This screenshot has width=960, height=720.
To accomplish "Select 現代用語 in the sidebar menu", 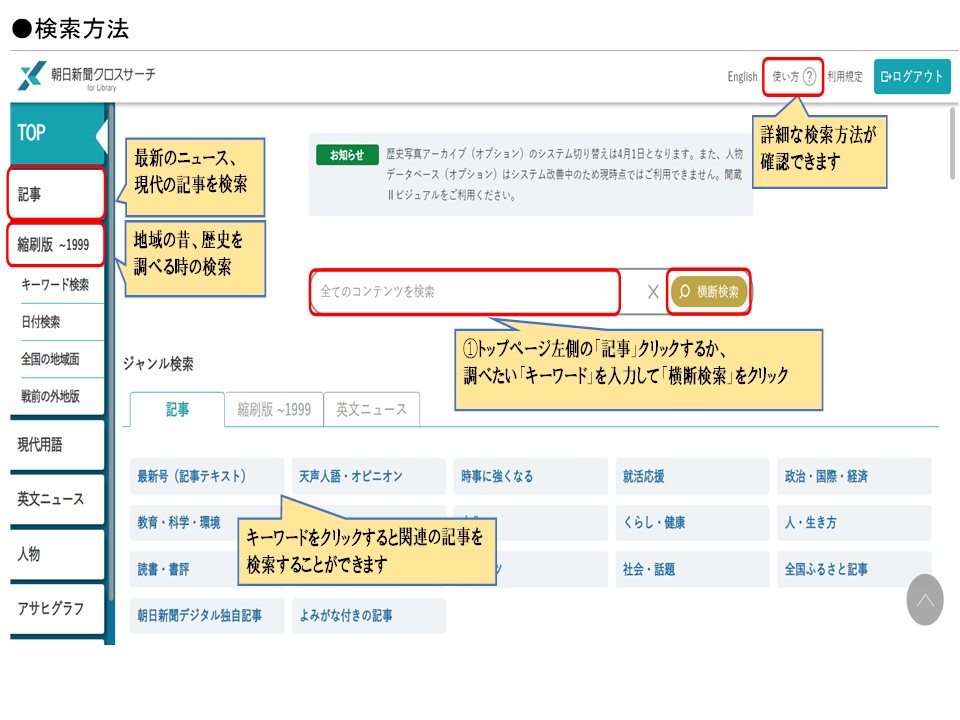I will tap(57, 444).
